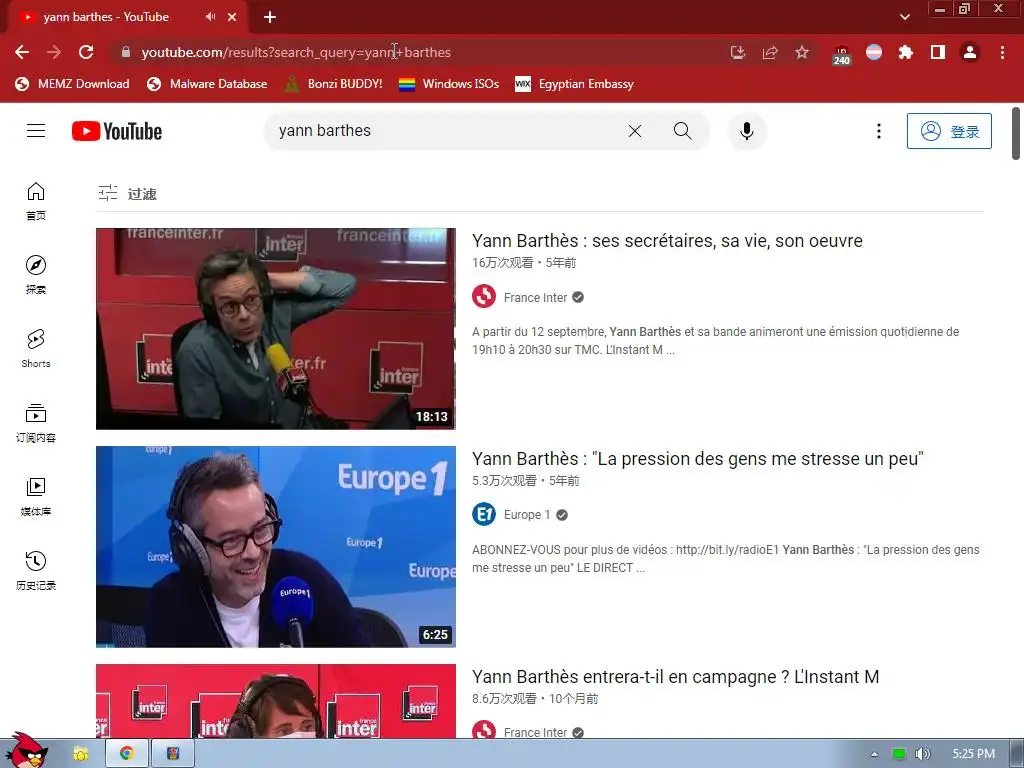Play the 6:25 Europe 1 video thumbnail
Image resolution: width=1024 pixels, height=768 pixels.
click(276, 547)
